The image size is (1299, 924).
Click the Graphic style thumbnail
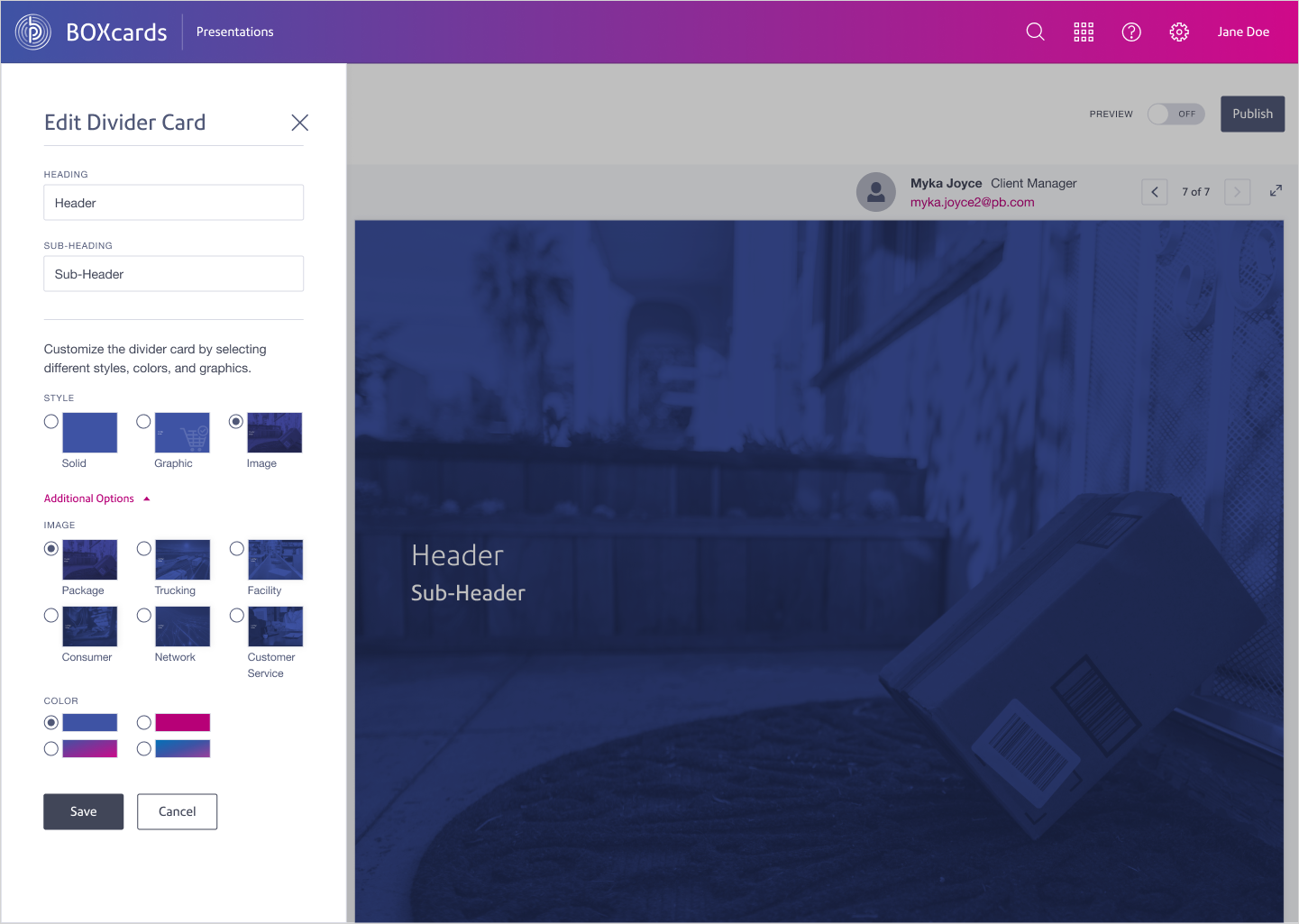tap(182, 433)
